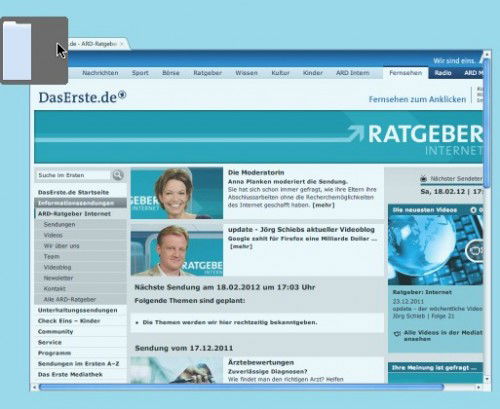
Task: Open the Team sidebar item
Action: pyautogui.click(x=51, y=256)
